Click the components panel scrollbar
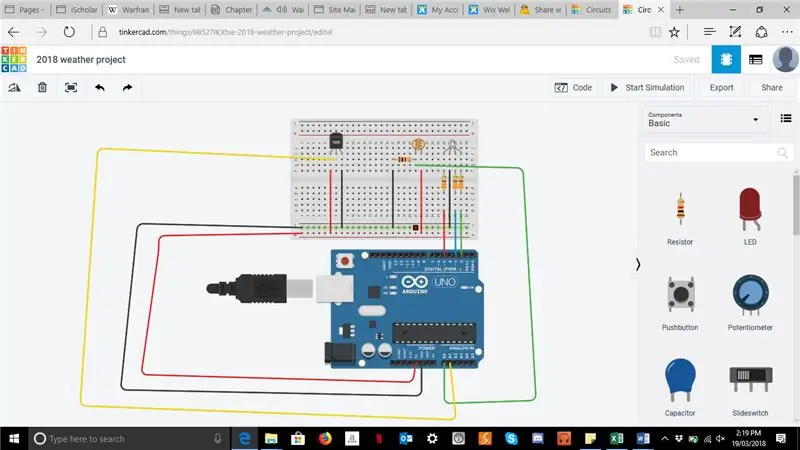Image resolution: width=800 pixels, height=450 pixels. coord(796,204)
